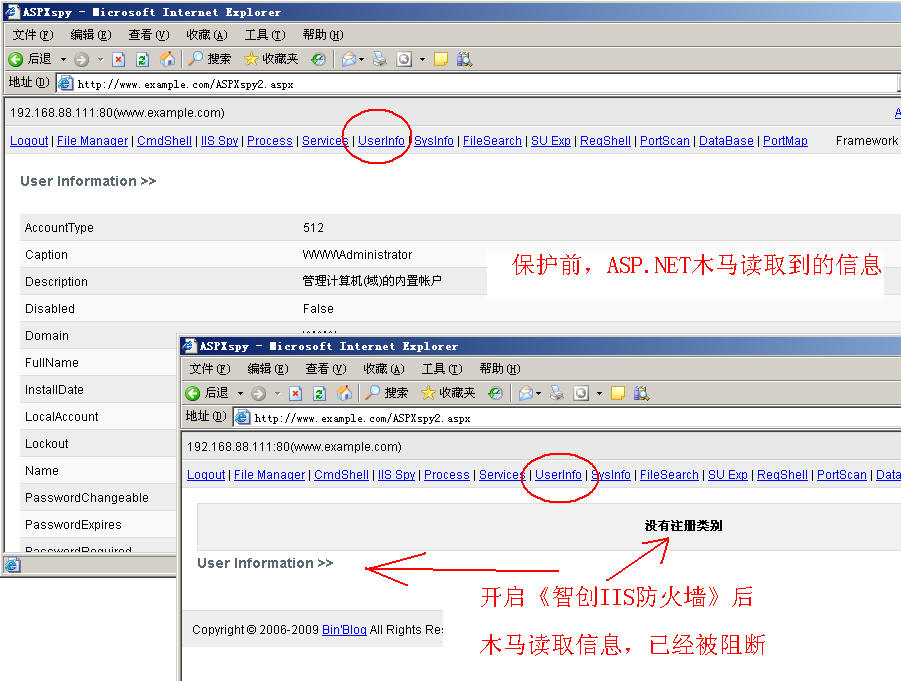Click Home icon in front IE window
901x681 pixels.
[344, 393]
